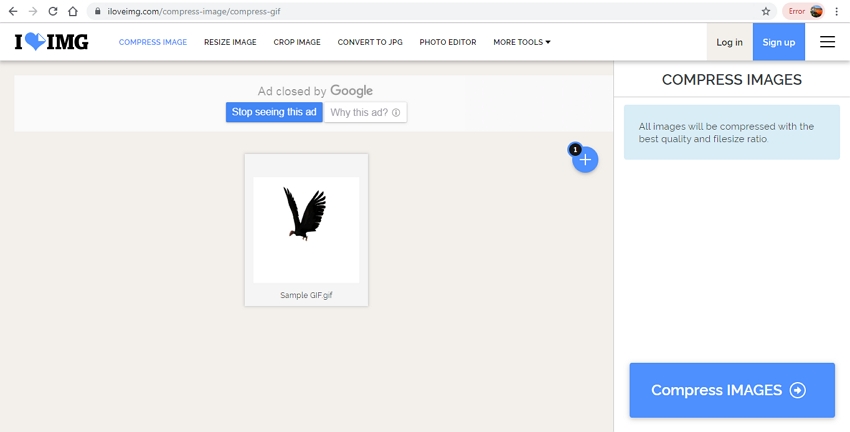
Task: Open the hamburger menu icon
Action: [x=827, y=42]
